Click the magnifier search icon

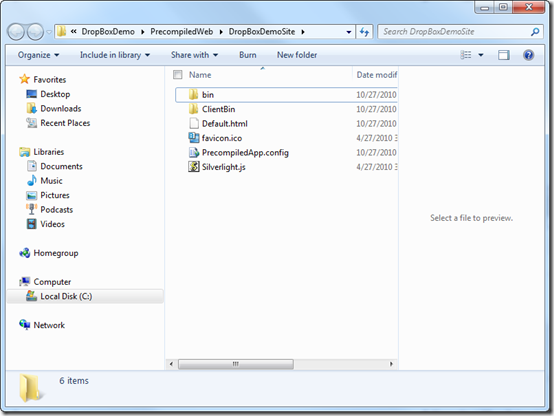(x=535, y=32)
